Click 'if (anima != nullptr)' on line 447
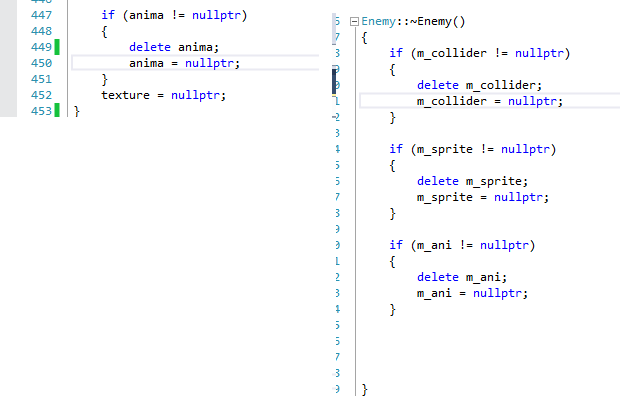This screenshot has width=620, height=396. tap(174, 15)
